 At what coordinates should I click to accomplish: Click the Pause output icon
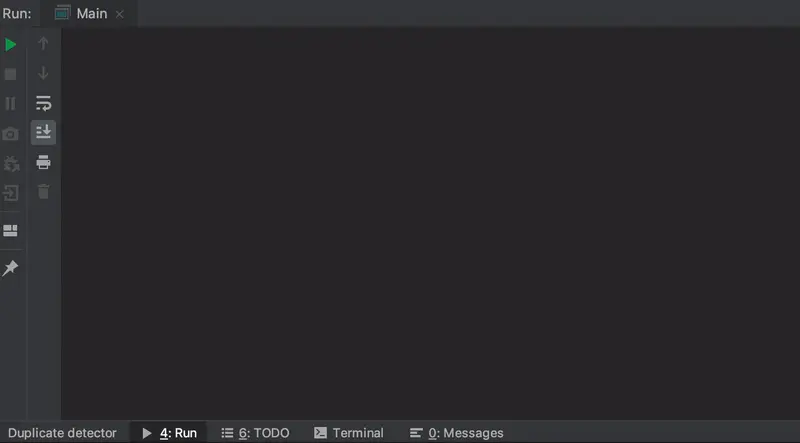click(x=10, y=104)
